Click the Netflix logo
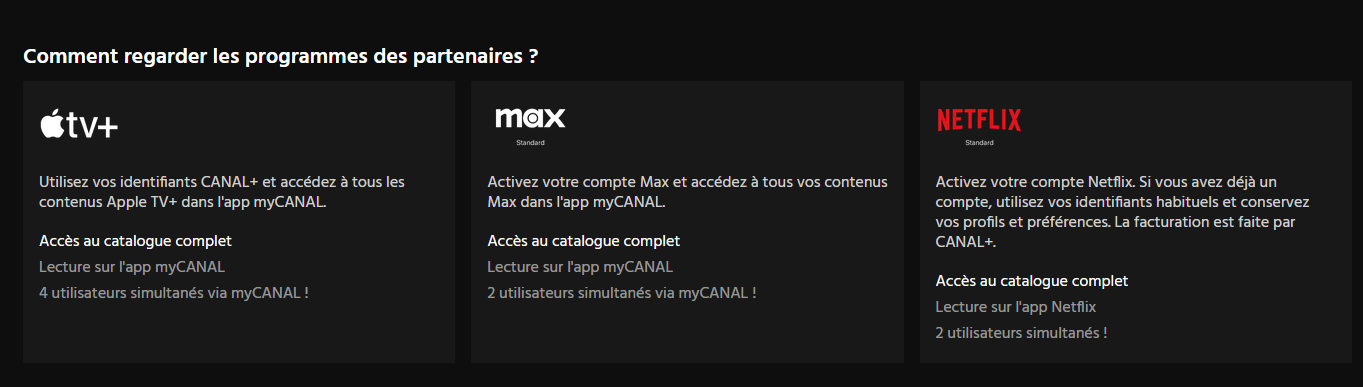Screen dimensions: 1363x387 coord(979,121)
